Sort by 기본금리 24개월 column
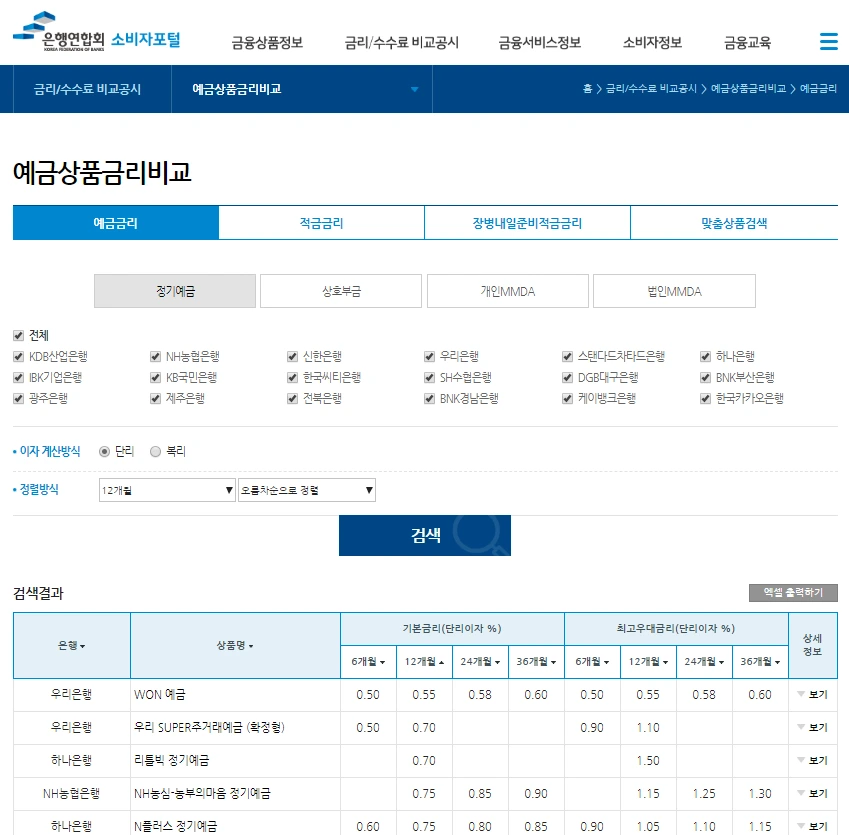 tap(480, 662)
